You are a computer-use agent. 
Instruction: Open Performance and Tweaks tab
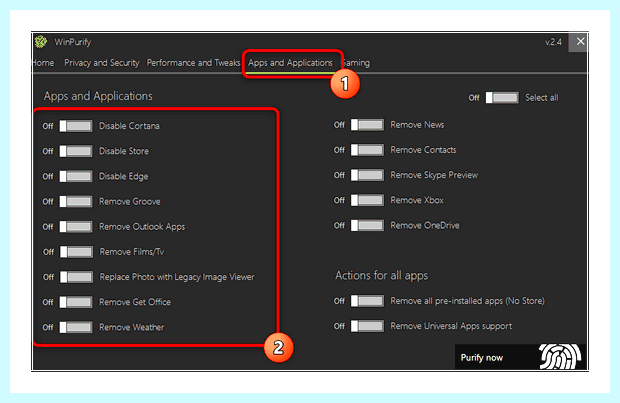(x=193, y=63)
